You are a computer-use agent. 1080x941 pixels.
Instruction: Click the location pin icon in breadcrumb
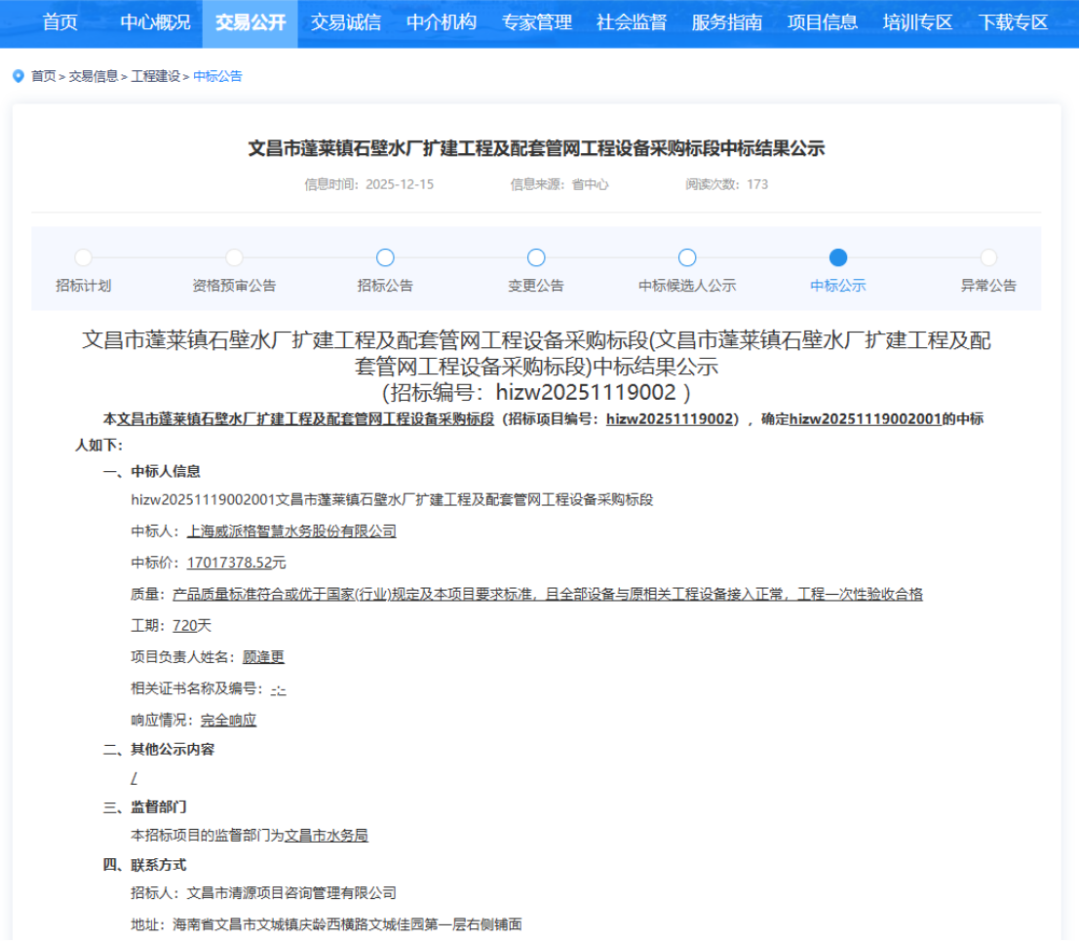point(19,76)
